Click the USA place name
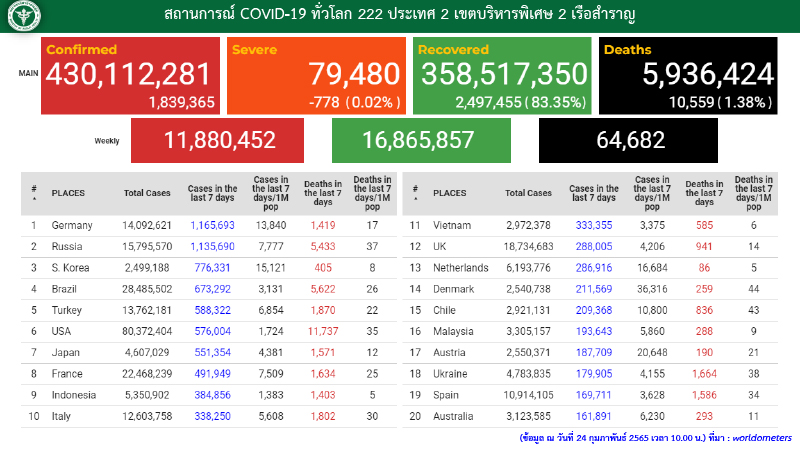800x450 pixels. coord(61,332)
